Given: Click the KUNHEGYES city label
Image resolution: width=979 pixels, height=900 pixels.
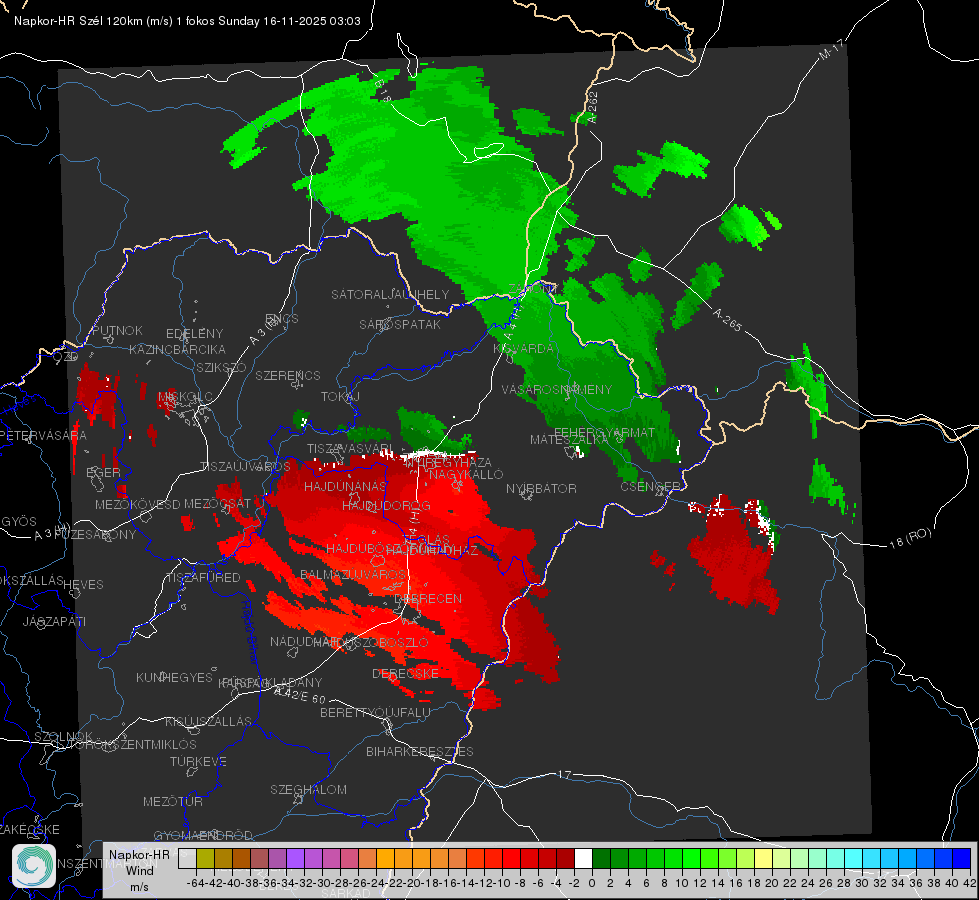Looking at the screenshot, I should click(174, 677).
